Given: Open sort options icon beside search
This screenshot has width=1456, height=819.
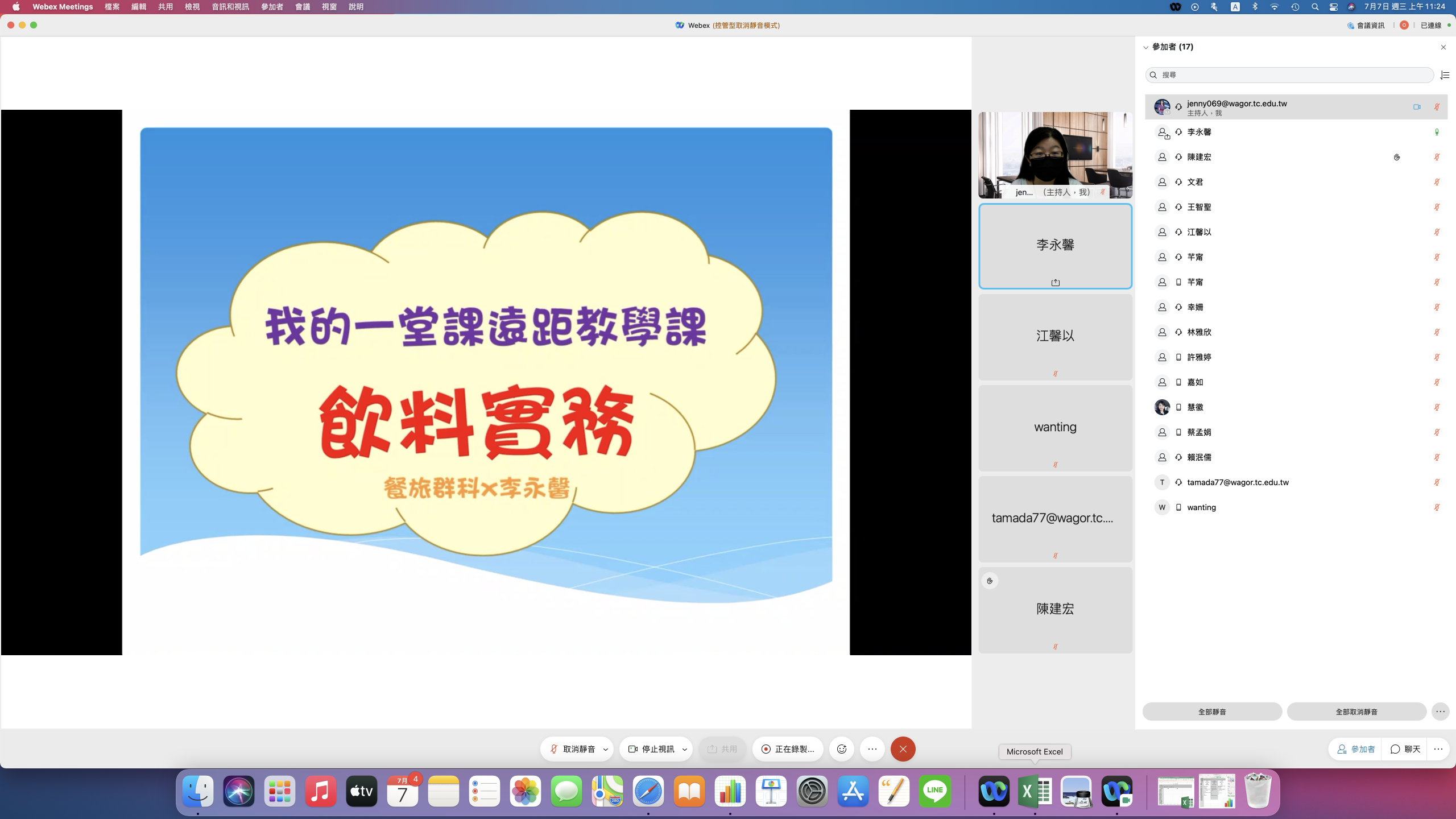Looking at the screenshot, I should [x=1445, y=75].
